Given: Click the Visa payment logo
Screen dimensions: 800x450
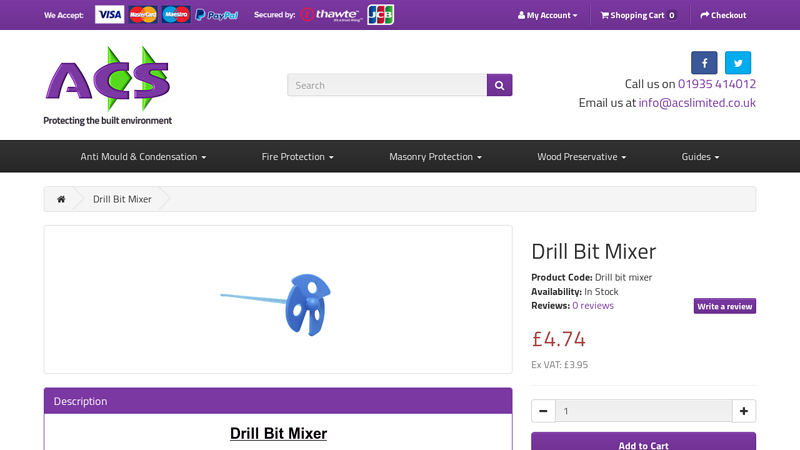Looking at the screenshot, I should [x=109, y=15].
